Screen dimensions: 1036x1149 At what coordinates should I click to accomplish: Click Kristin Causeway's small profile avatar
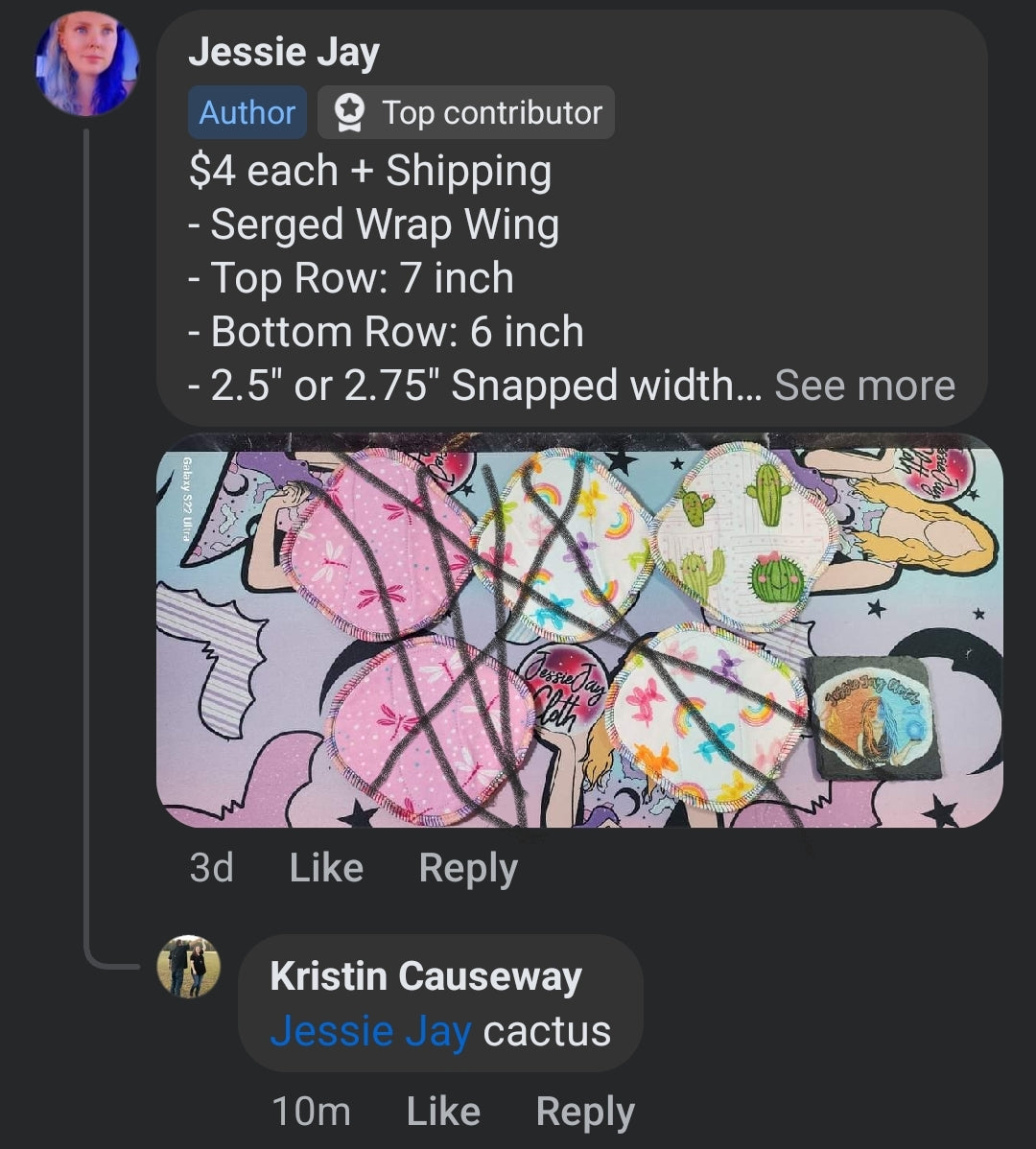(189, 966)
